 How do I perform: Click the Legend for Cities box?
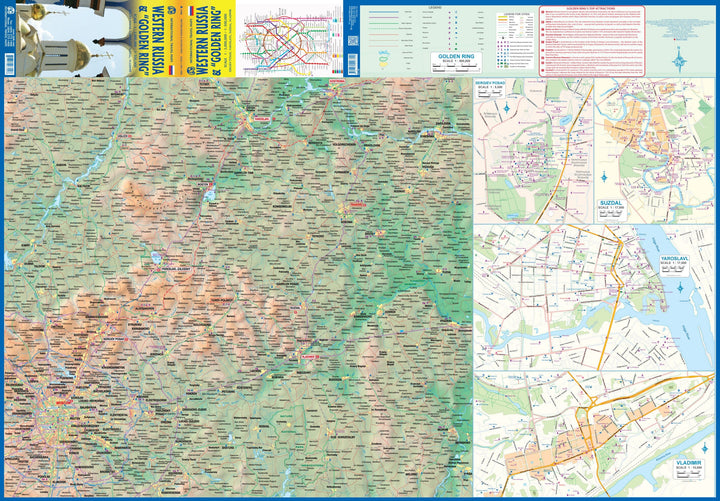pos(514,42)
